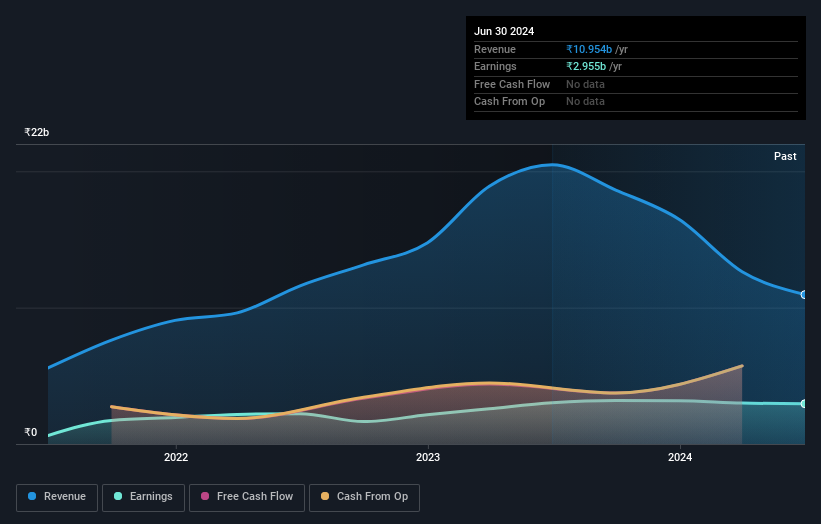Click the Cash From Op label in tooltip
The image size is (821, 524).
tap(509, 102)
